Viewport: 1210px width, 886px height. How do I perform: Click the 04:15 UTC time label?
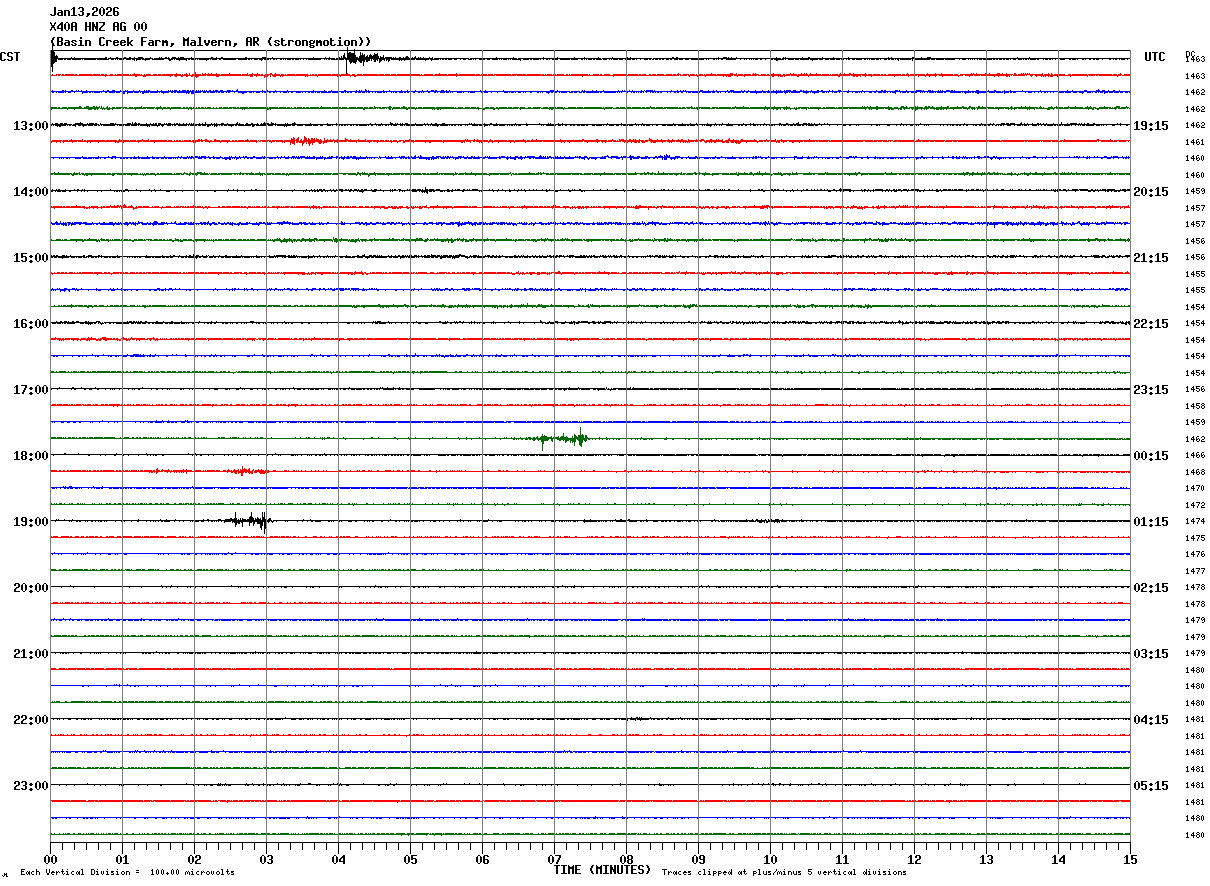click(1151, 720)
